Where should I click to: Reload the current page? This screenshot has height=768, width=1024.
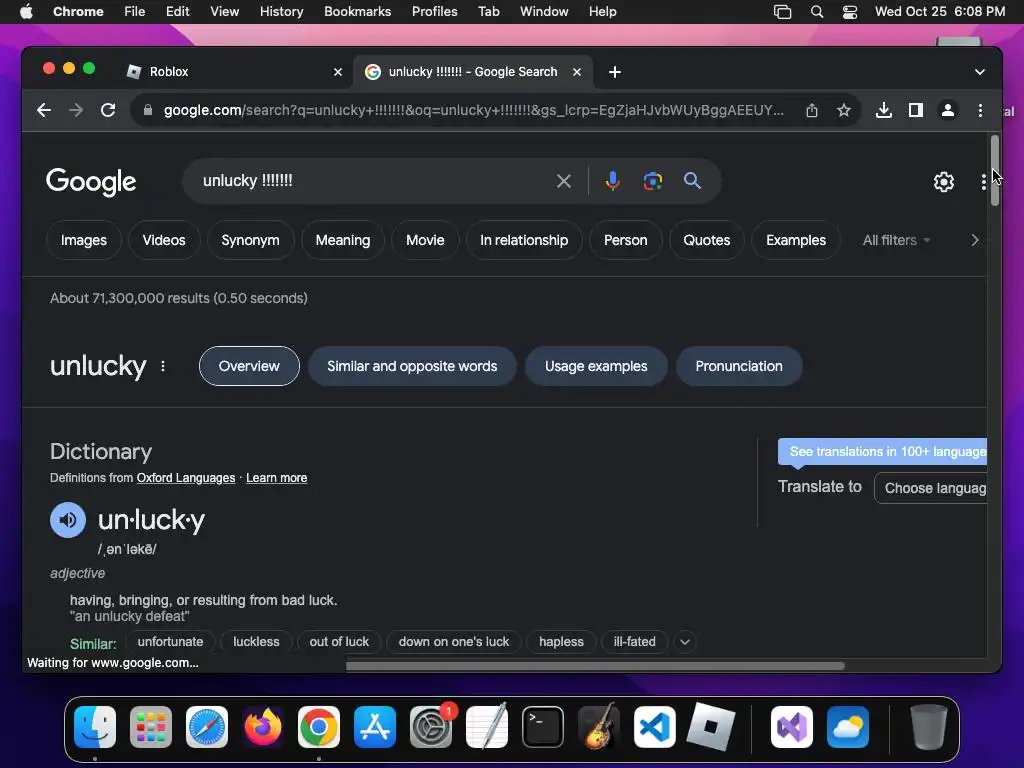108,110
